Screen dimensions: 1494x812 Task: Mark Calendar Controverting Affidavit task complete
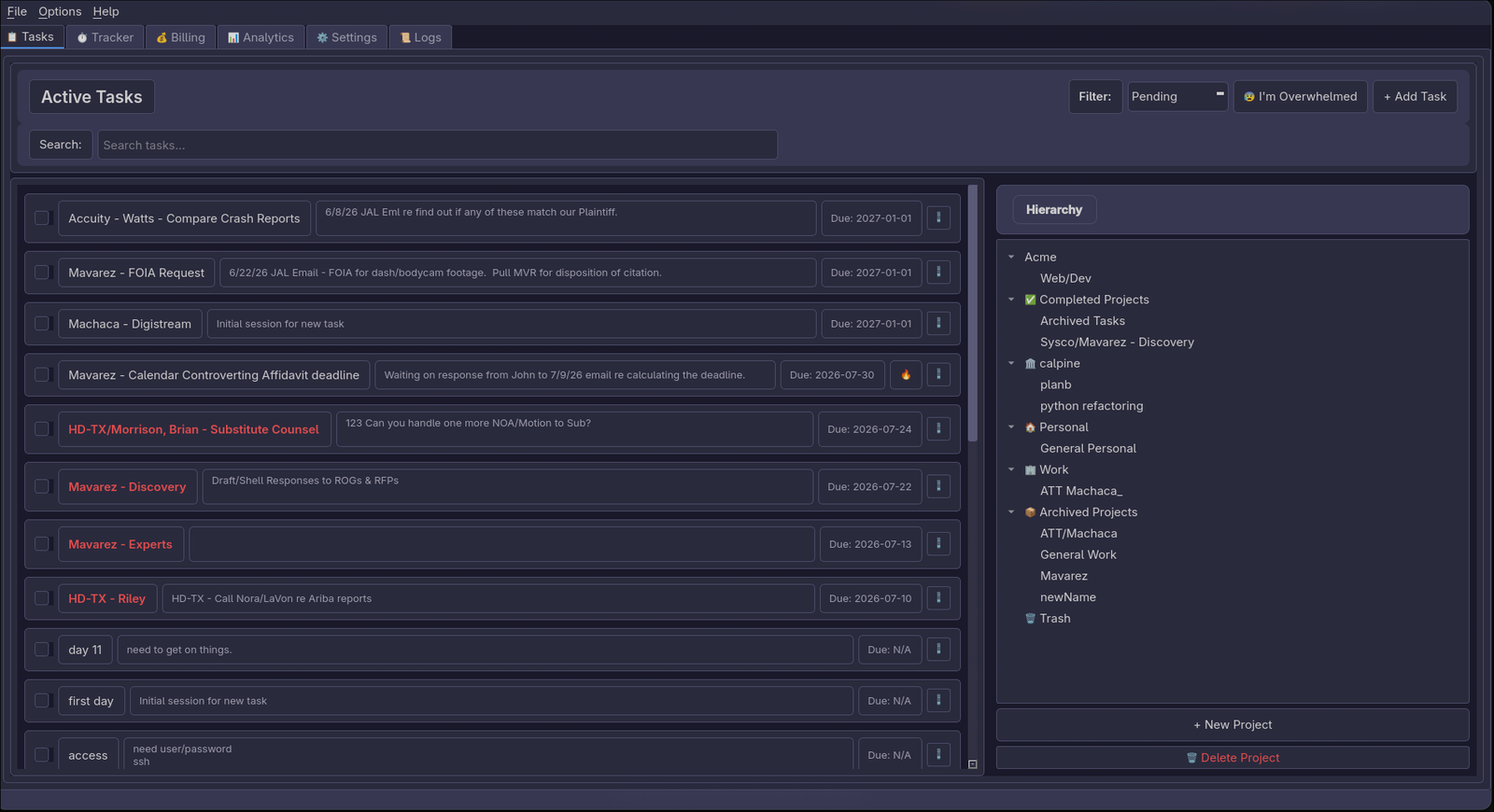42,374
